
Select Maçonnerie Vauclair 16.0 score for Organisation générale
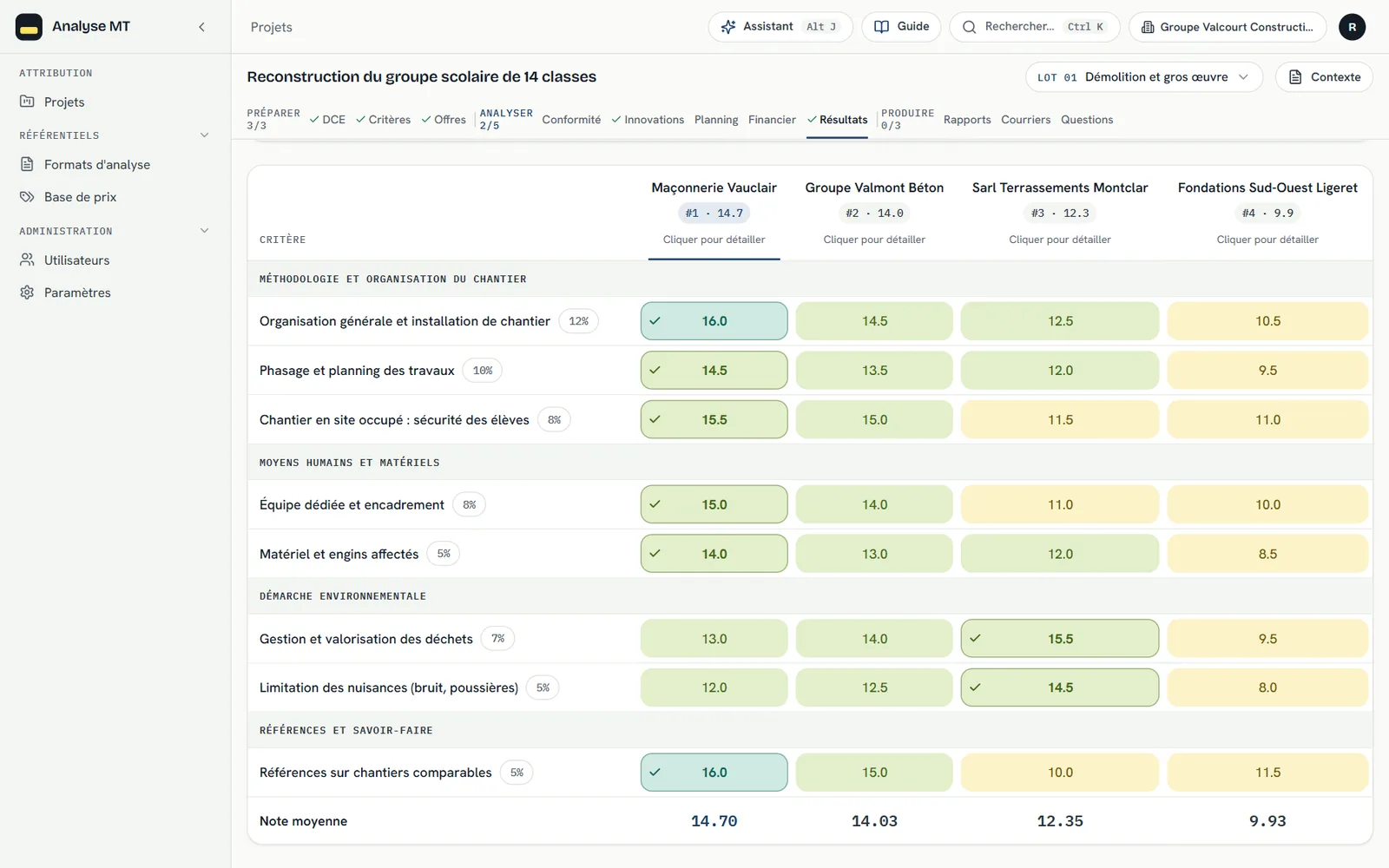[x=714, y=321]
